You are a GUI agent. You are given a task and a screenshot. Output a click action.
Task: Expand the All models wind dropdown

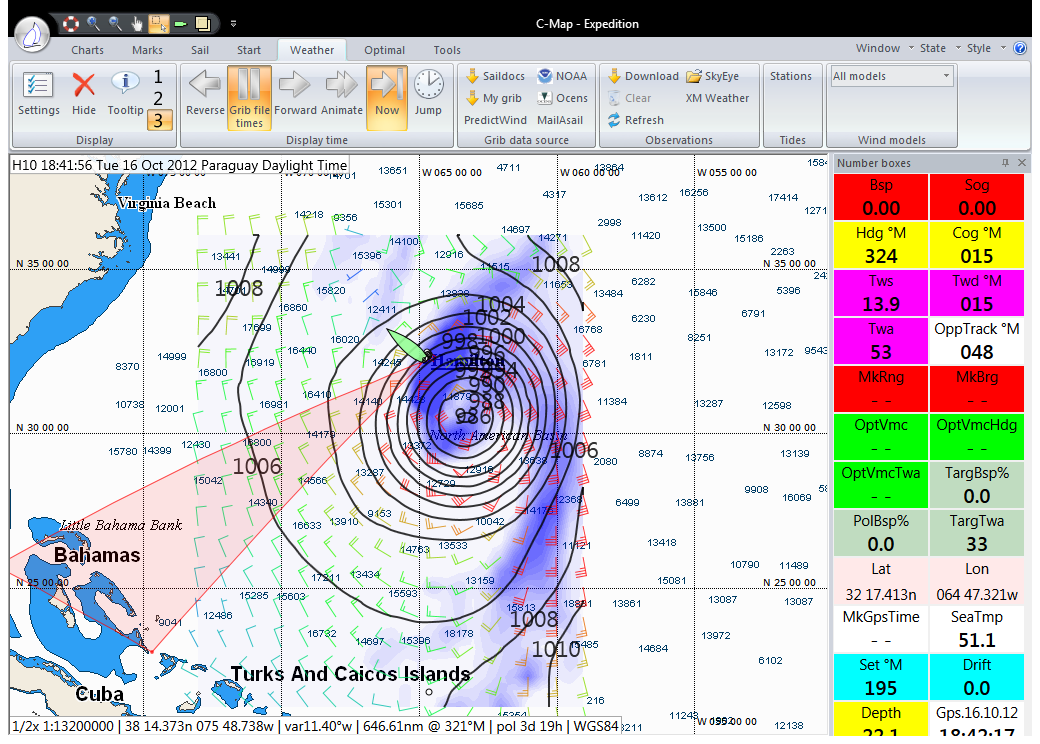945,76
